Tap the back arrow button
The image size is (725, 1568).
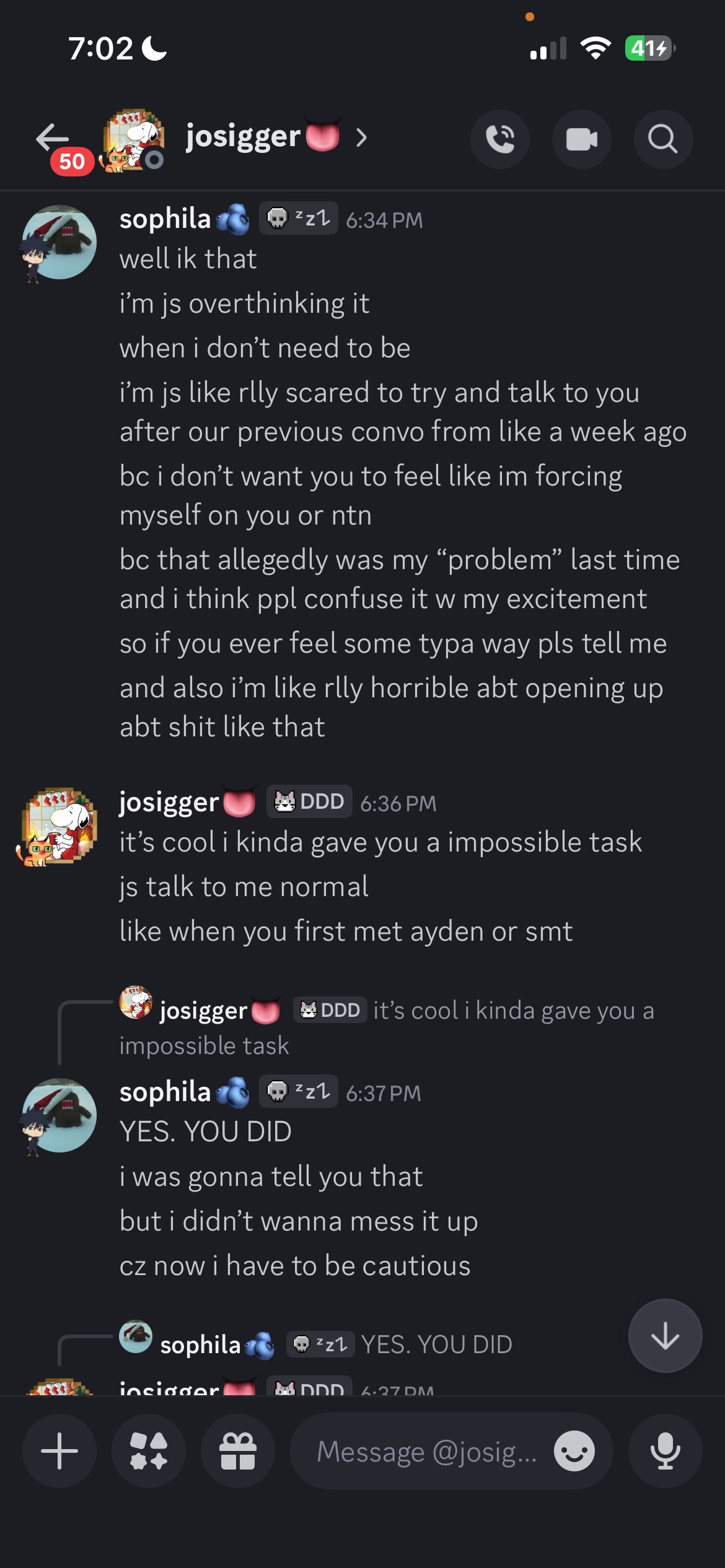click(52, 138)
